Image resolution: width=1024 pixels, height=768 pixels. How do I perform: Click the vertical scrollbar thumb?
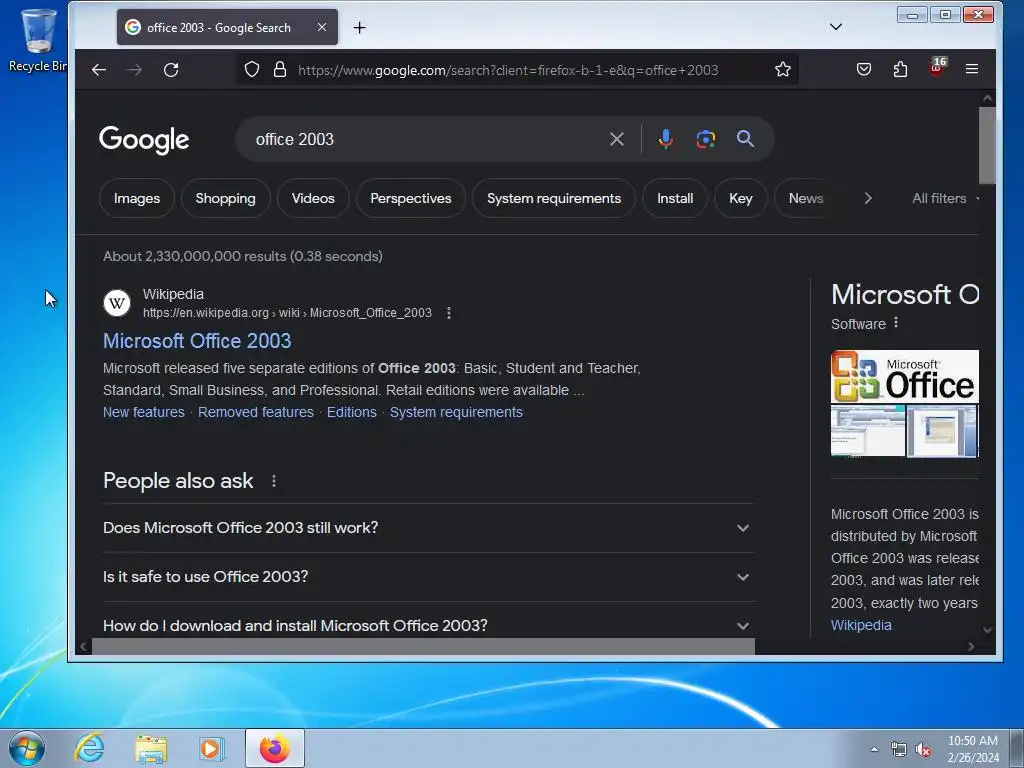pos(987,145)
